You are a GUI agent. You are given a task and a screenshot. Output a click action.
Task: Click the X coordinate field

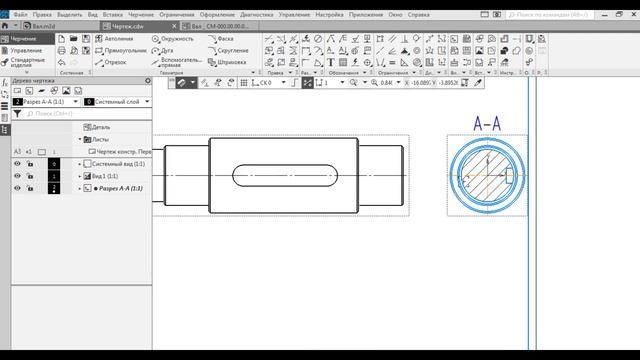pos(420,83)
